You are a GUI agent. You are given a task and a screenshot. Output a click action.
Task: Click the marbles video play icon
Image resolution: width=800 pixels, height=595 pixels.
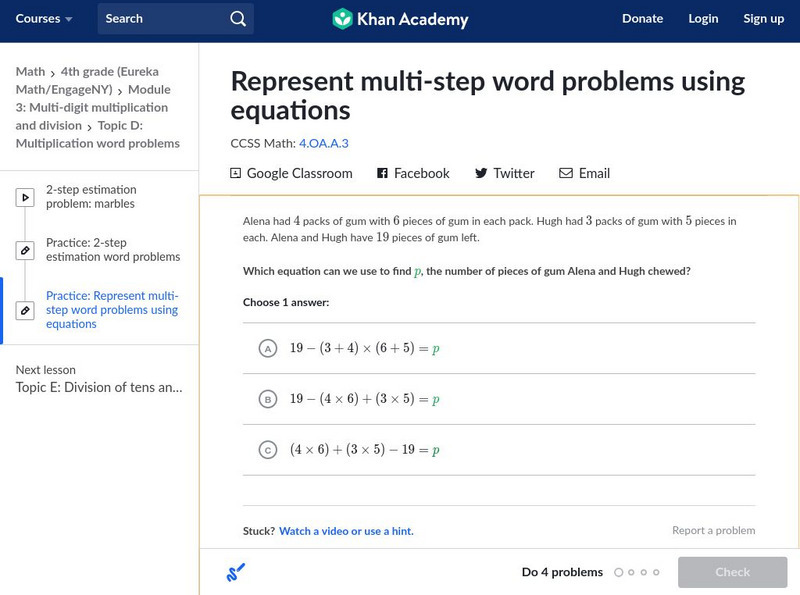24,198
